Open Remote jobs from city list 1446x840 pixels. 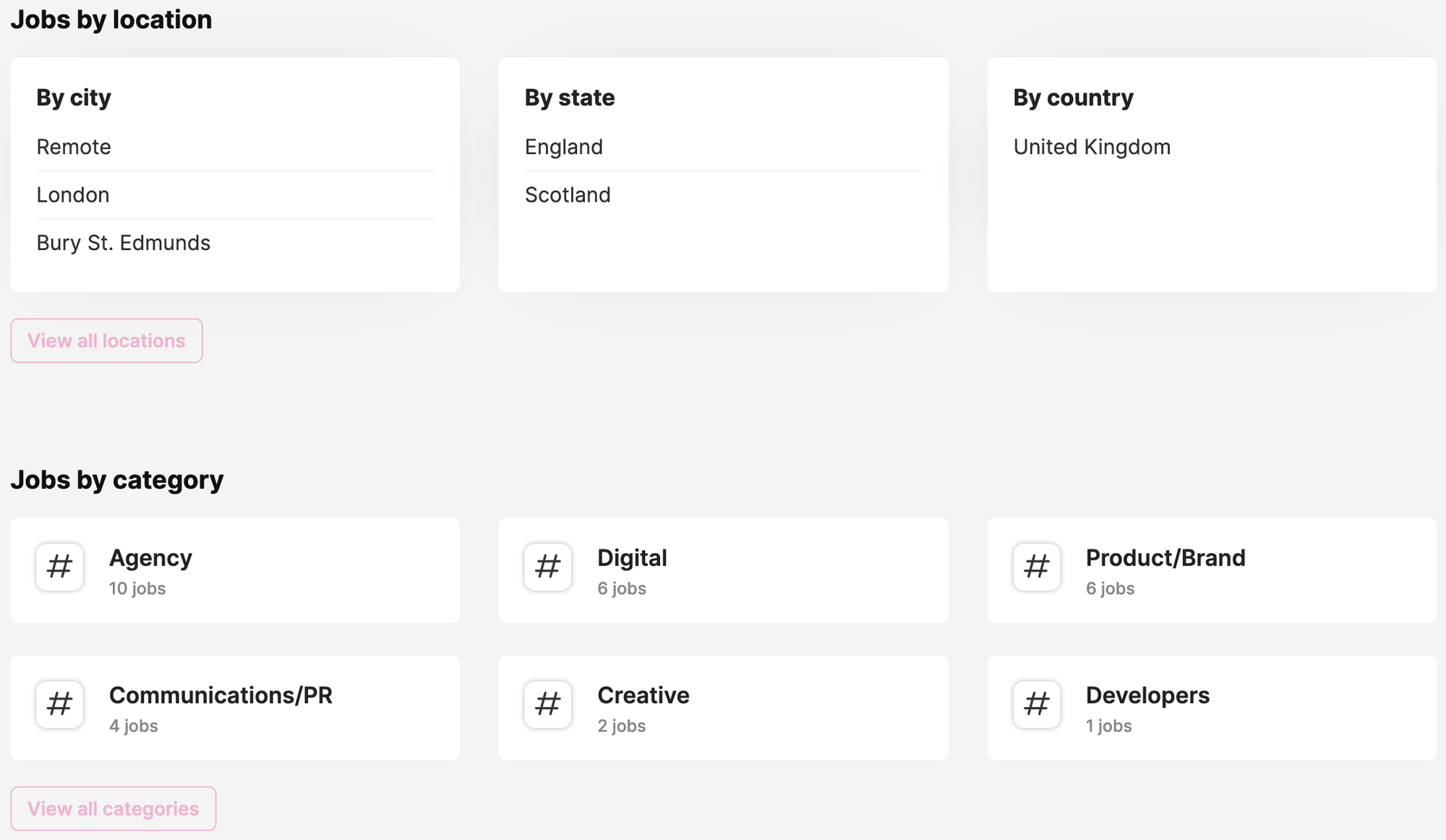[x=74, y=147]
